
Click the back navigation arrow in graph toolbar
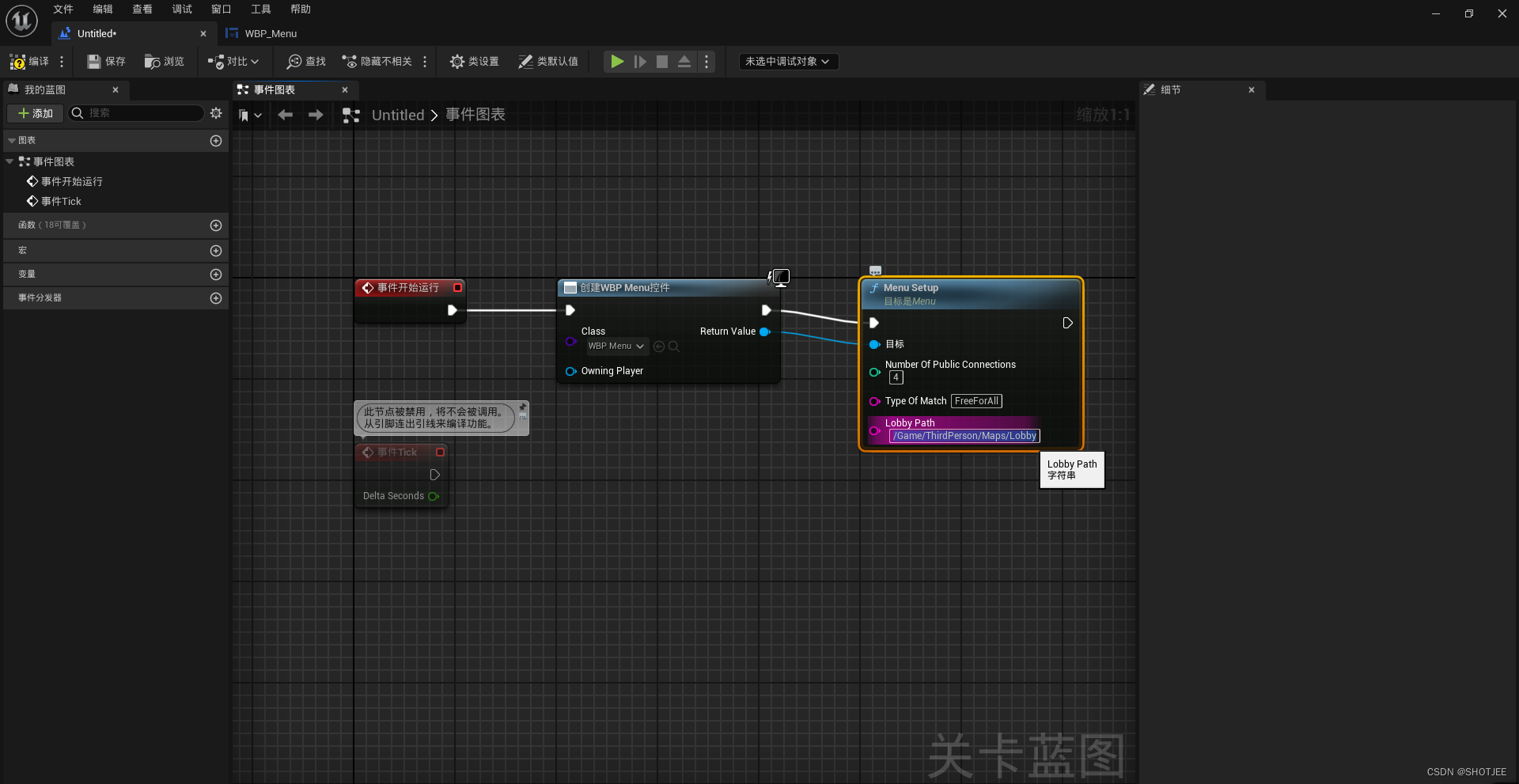pos(285,115)
